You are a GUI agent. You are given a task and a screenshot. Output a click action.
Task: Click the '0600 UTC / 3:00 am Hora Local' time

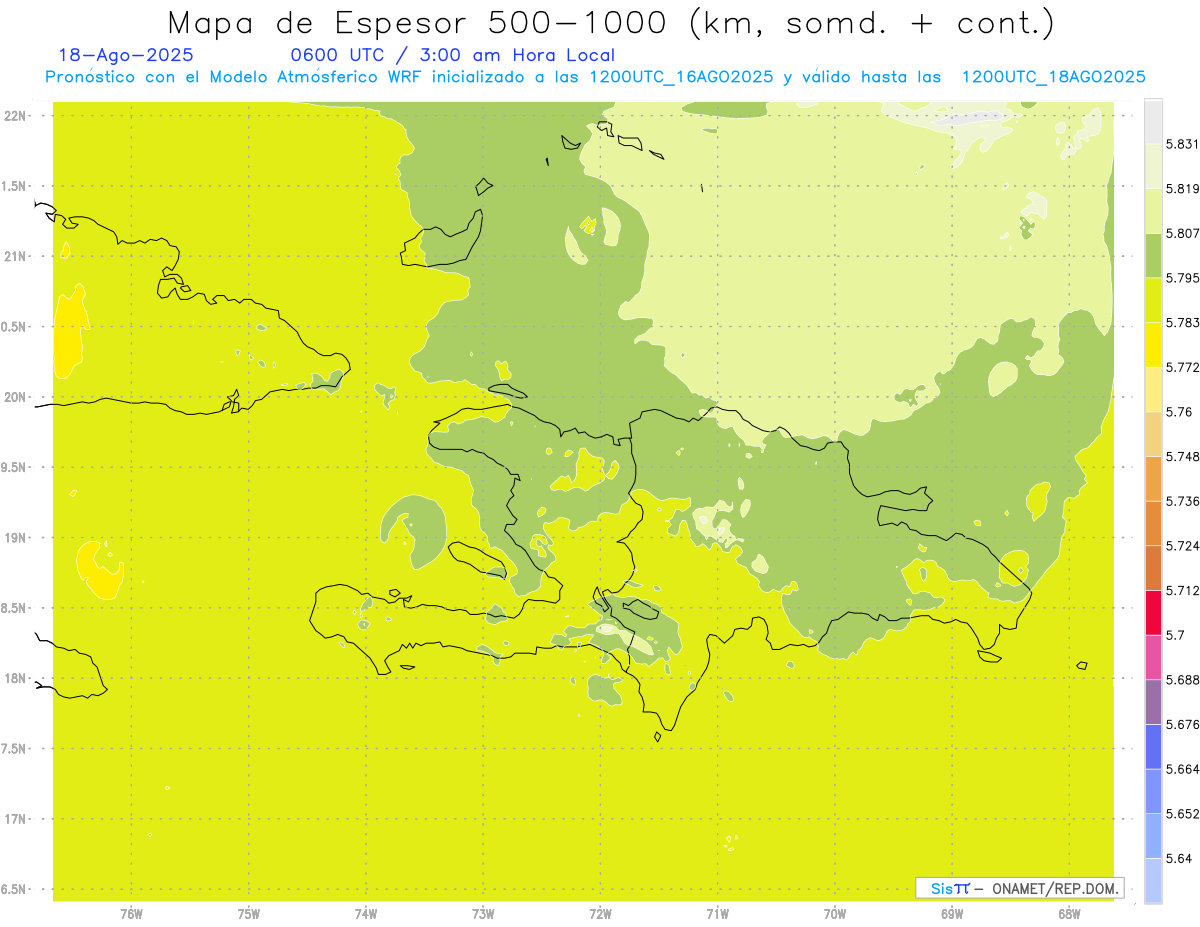452,56
